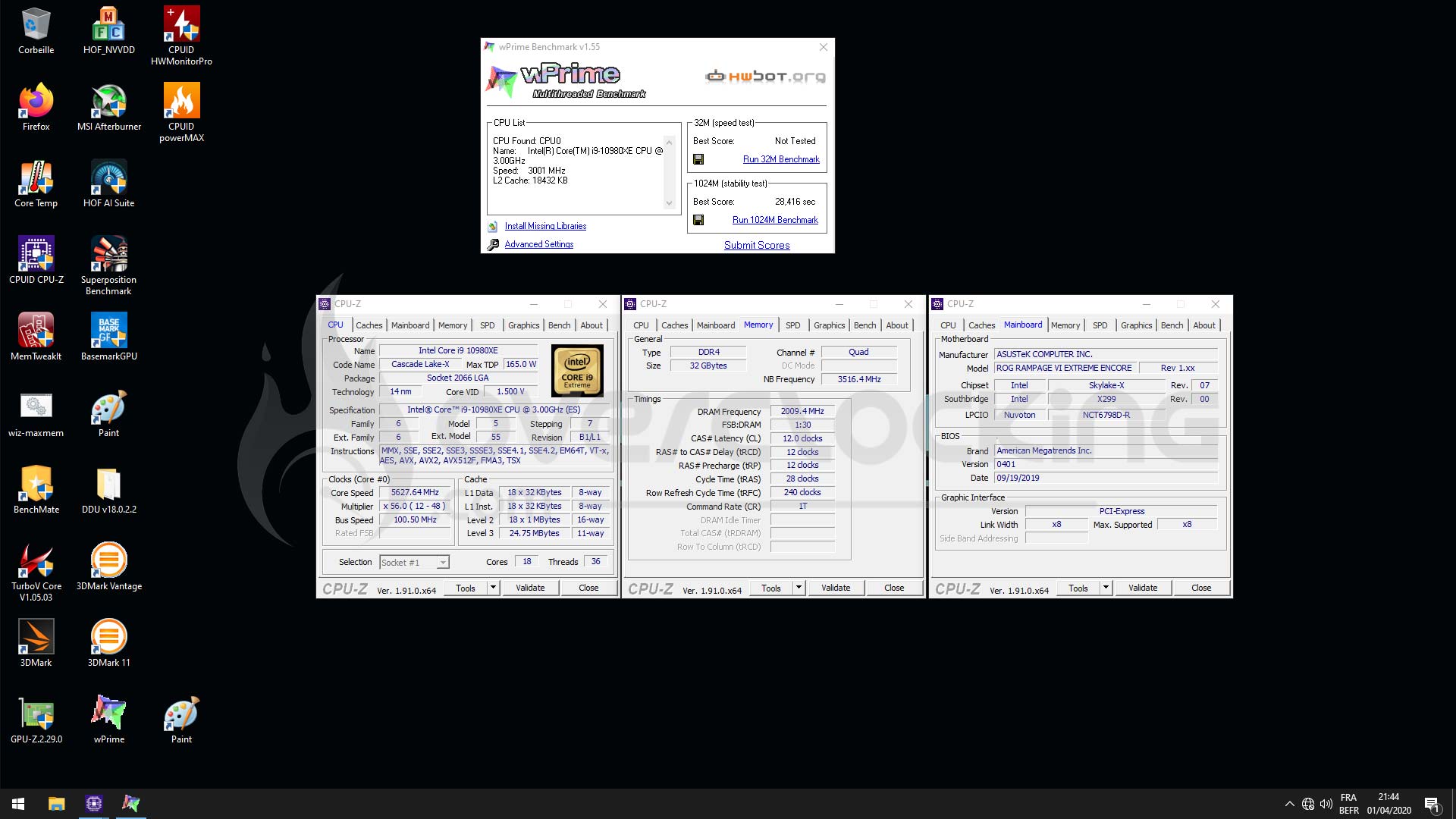The image size is (1456, 819).
Task: Click Submit Scores link
Action: pos(757,245)
